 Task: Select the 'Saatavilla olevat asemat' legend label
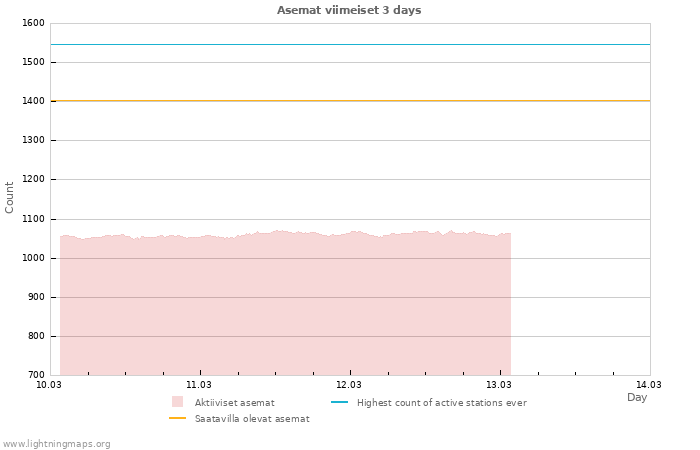coord(252,418)
